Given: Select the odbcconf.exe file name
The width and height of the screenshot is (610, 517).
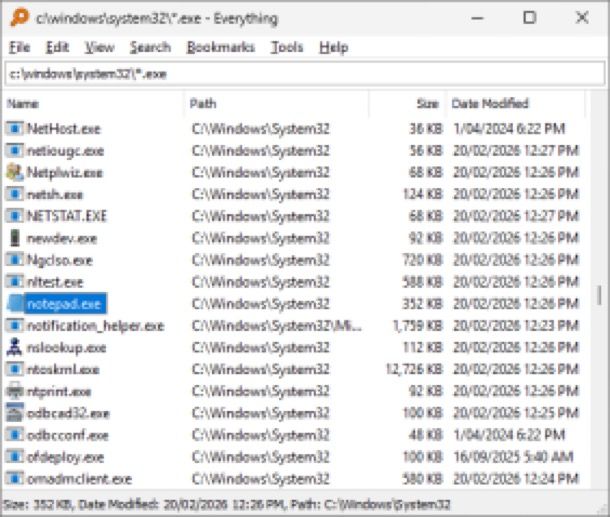Looking at the screenshot, I should [67, 435].
